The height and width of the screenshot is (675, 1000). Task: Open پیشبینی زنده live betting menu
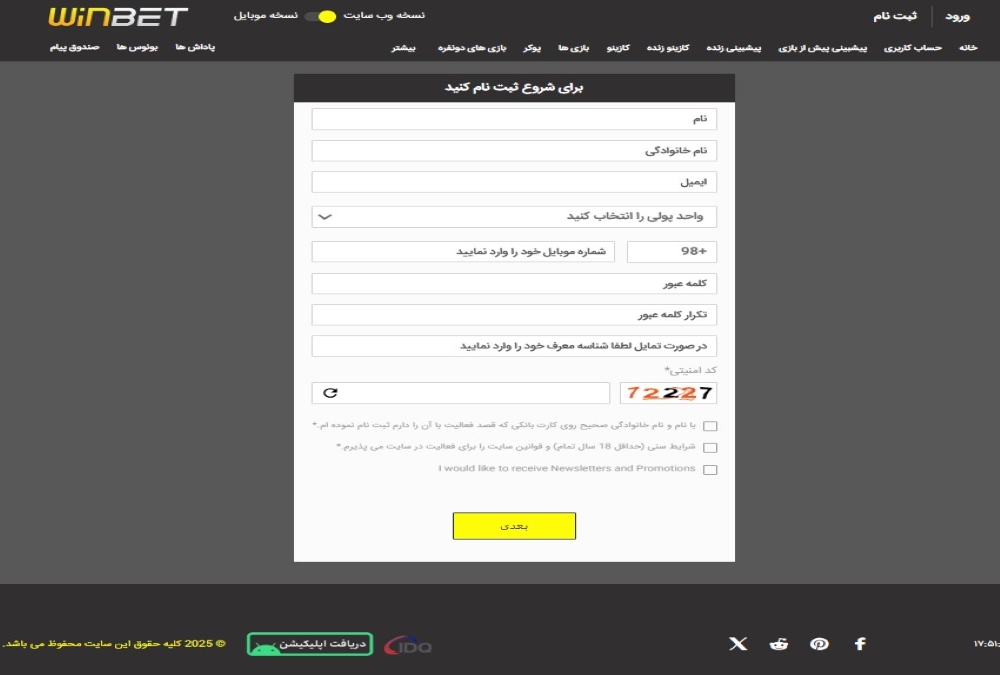[733, 48]
